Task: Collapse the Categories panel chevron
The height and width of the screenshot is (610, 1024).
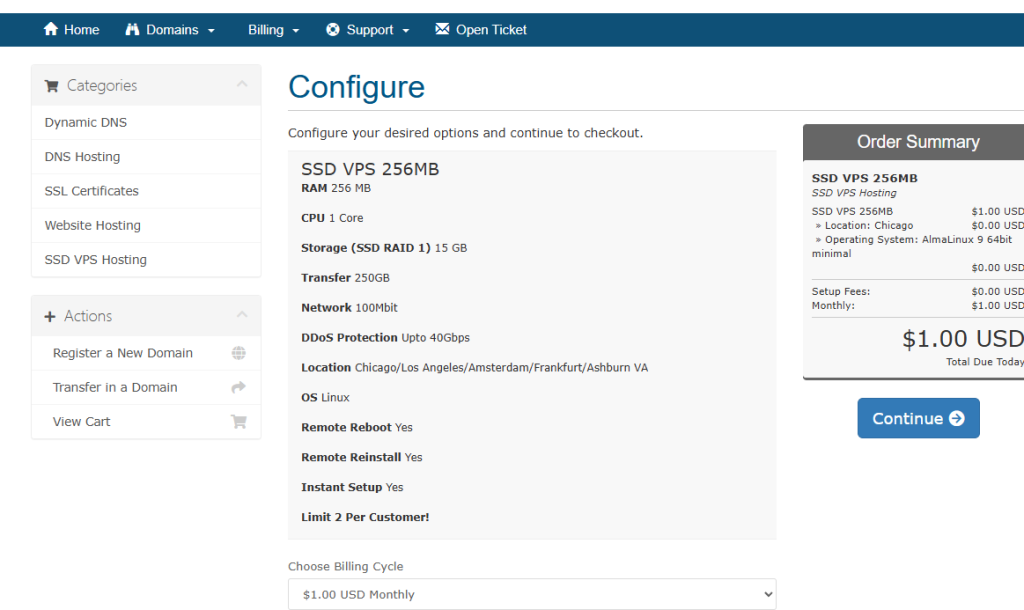Action: (242, 85)
